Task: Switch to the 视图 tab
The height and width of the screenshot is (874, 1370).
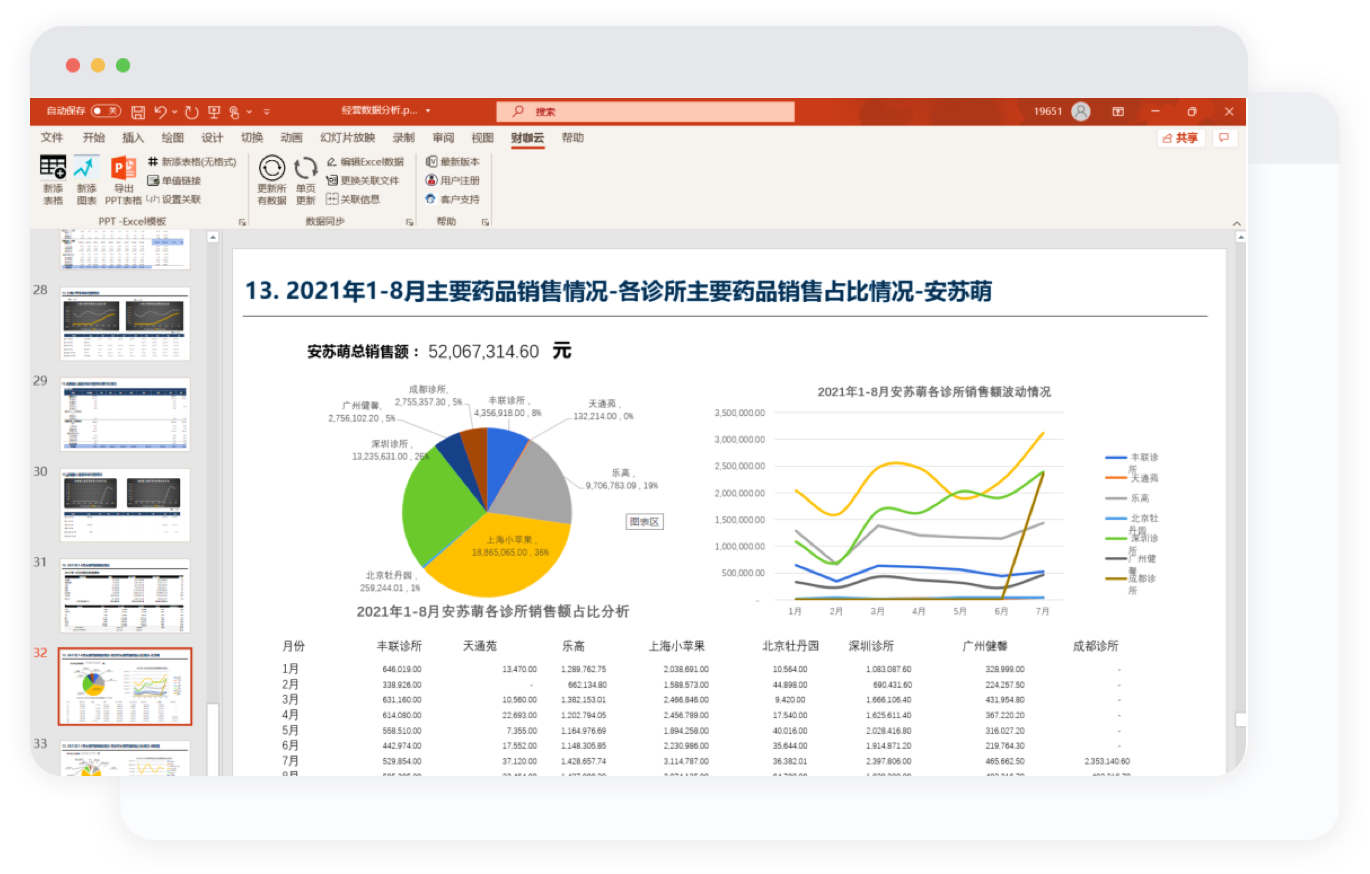Action: (482, 138)
